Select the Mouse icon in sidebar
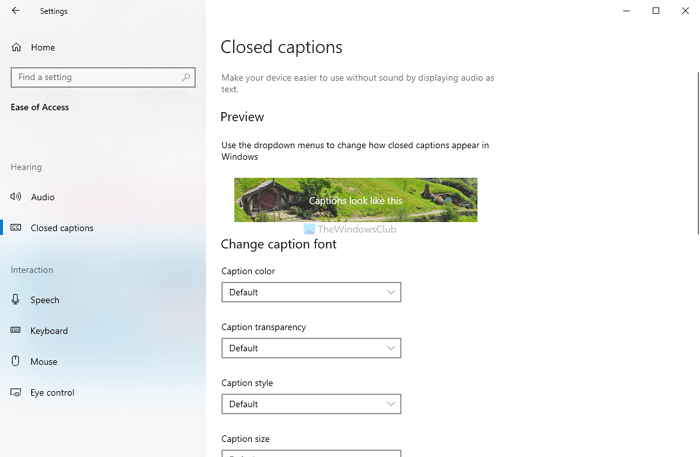 pos(16,362)
